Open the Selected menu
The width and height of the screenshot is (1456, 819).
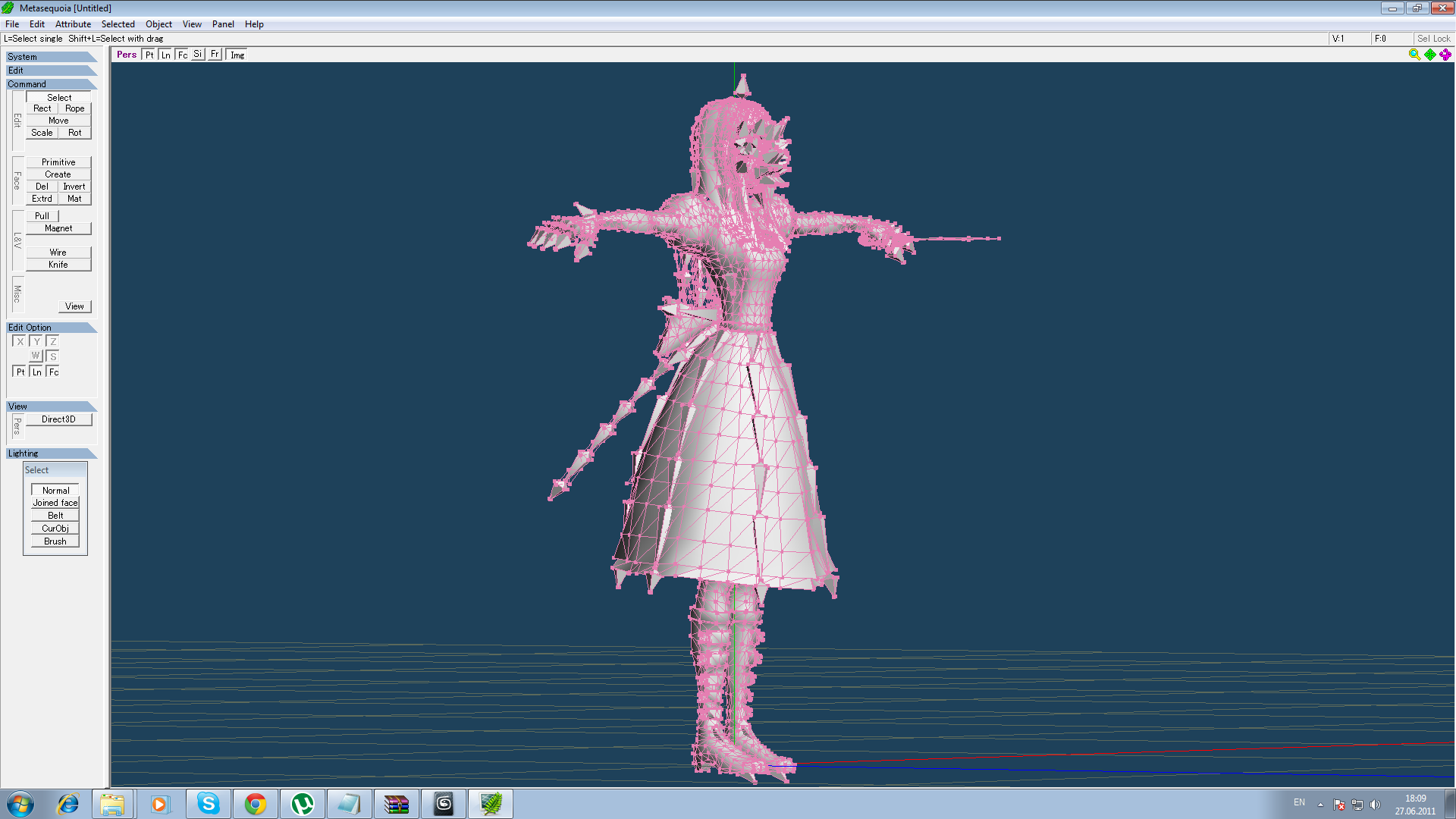(118, 24)
